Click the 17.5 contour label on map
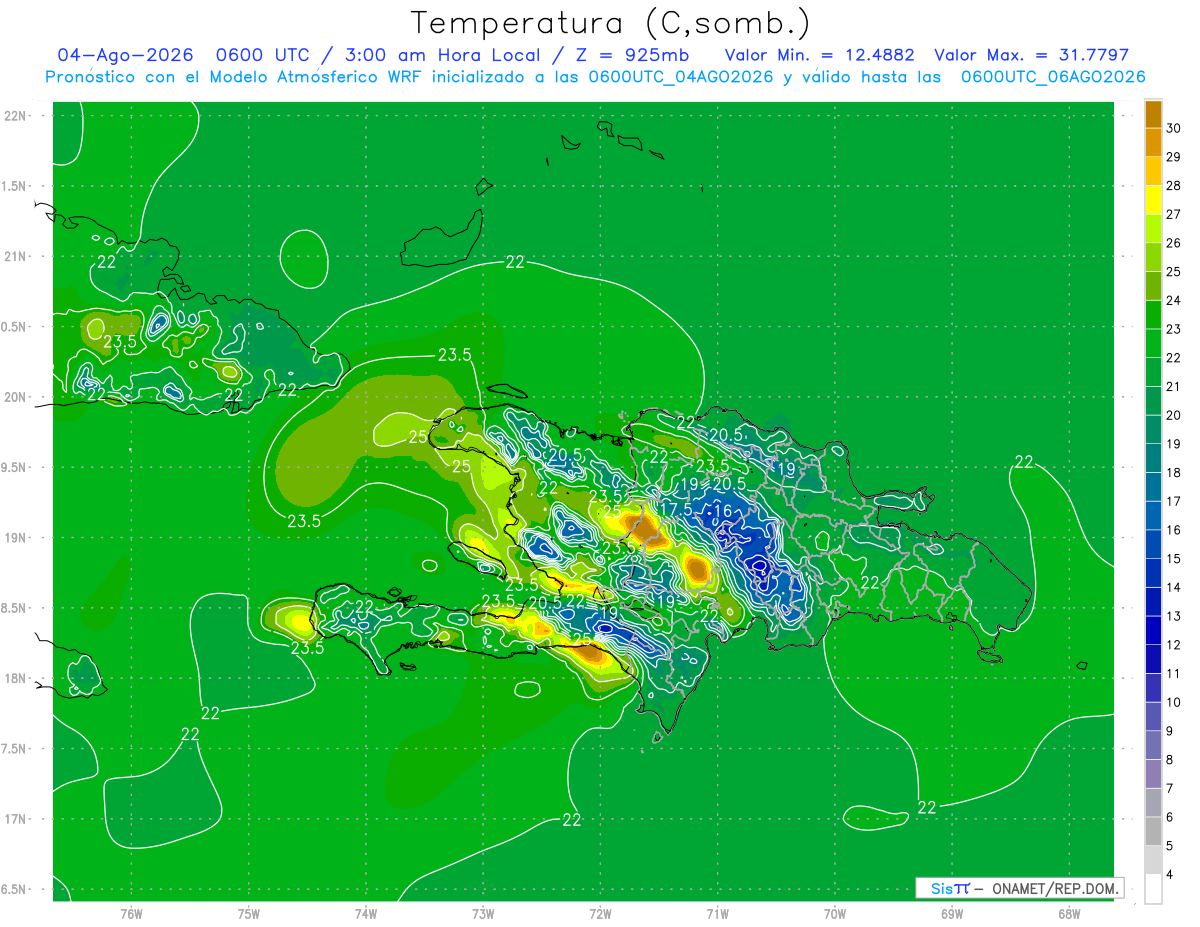Image resolution: width=1200 pixels, height=927 pixels. (675, 509)
